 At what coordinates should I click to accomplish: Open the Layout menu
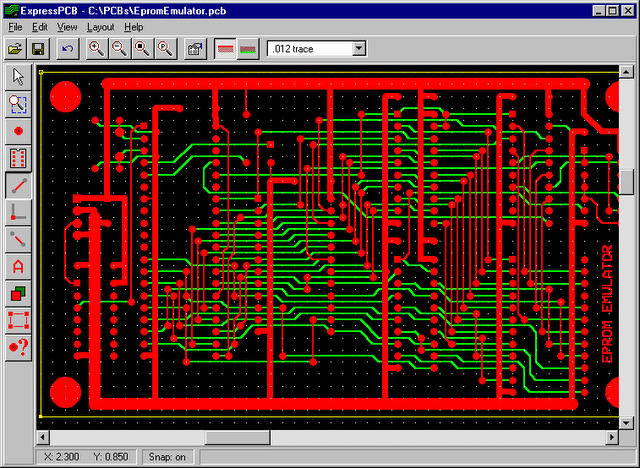coord(100,27)
